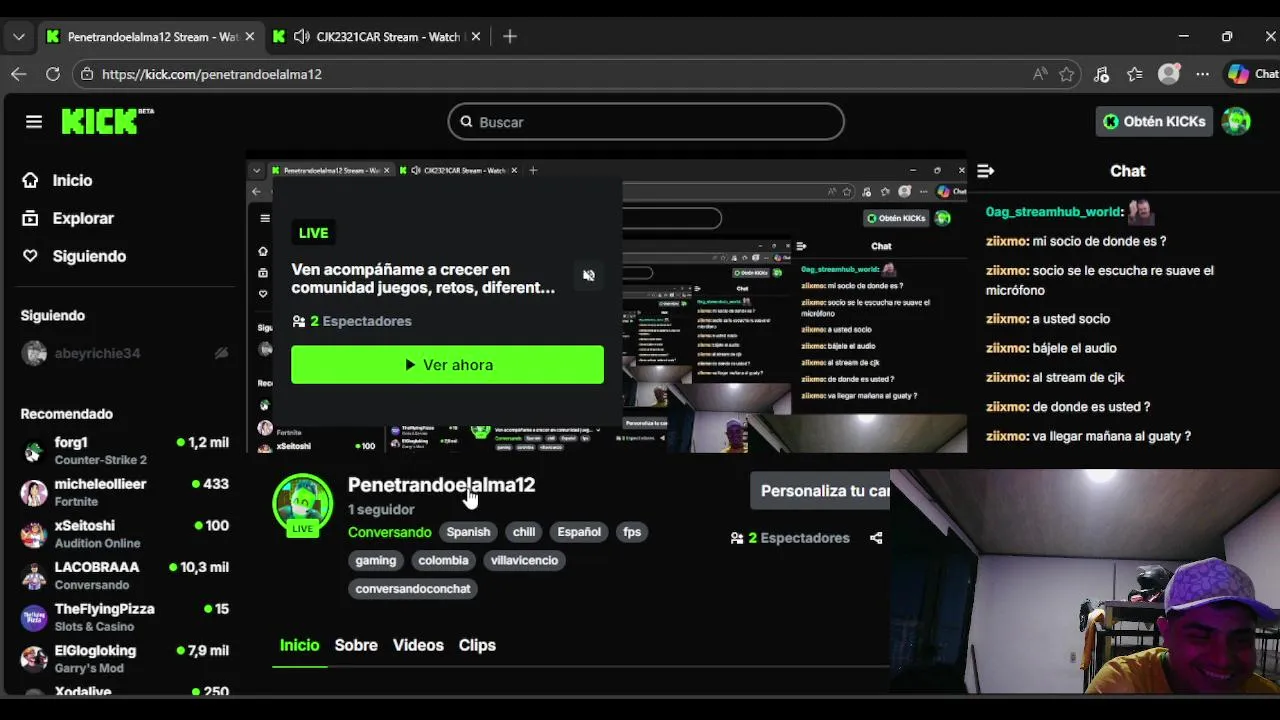Select the conversandoconchat tag

pyautogui.click(x=413, y=588)
